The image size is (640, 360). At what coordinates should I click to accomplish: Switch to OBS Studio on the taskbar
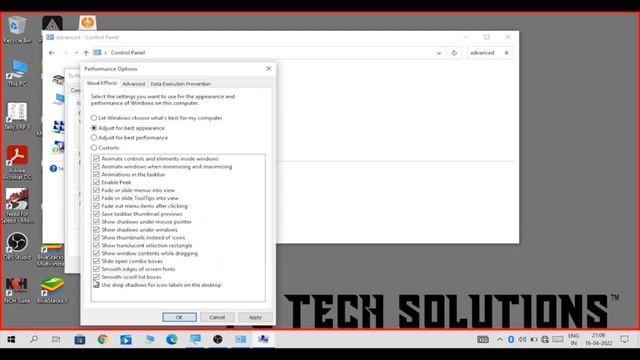click(218, 339)
